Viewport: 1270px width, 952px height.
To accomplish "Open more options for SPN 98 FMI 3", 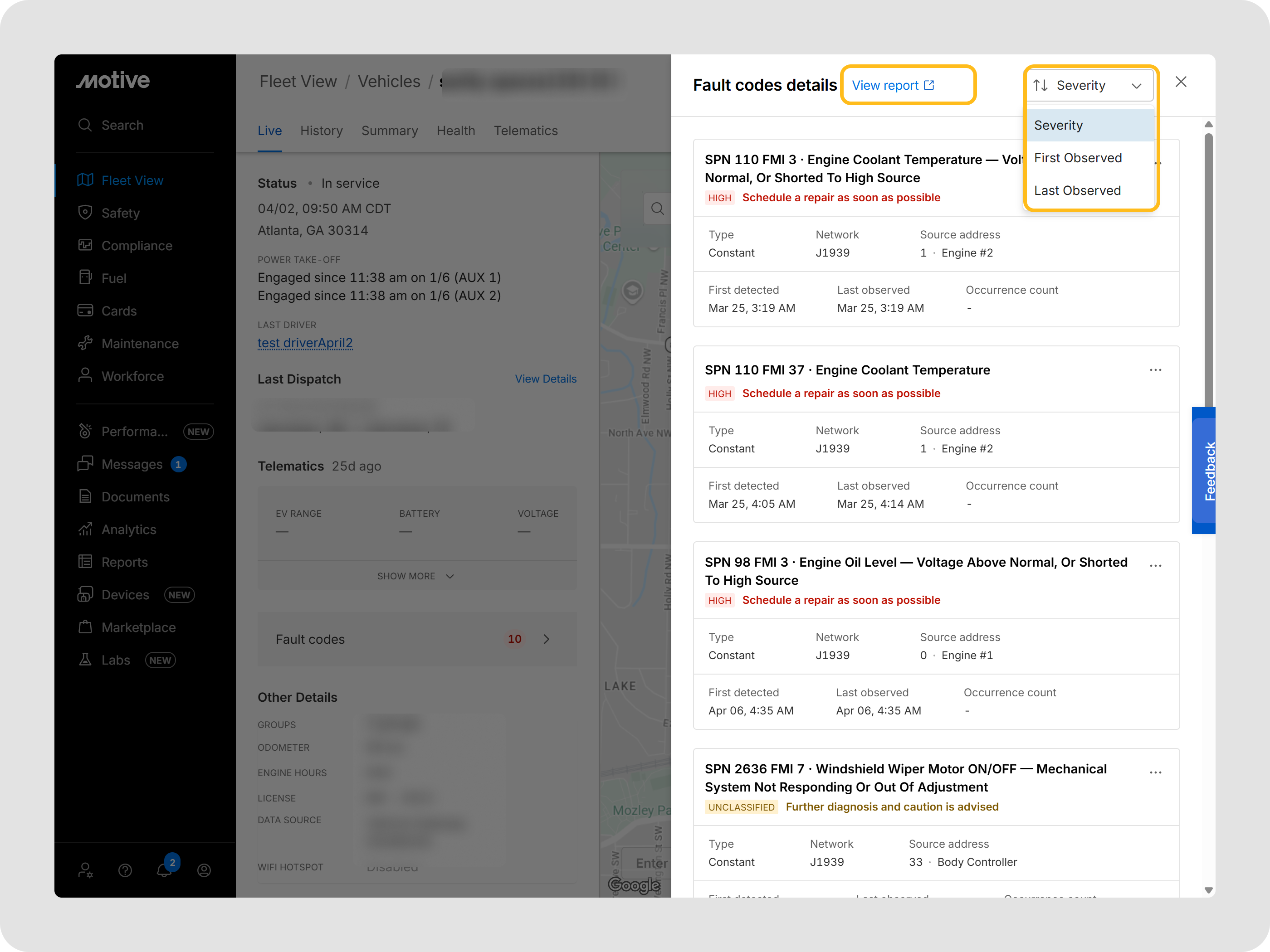I will point(1156,566).
